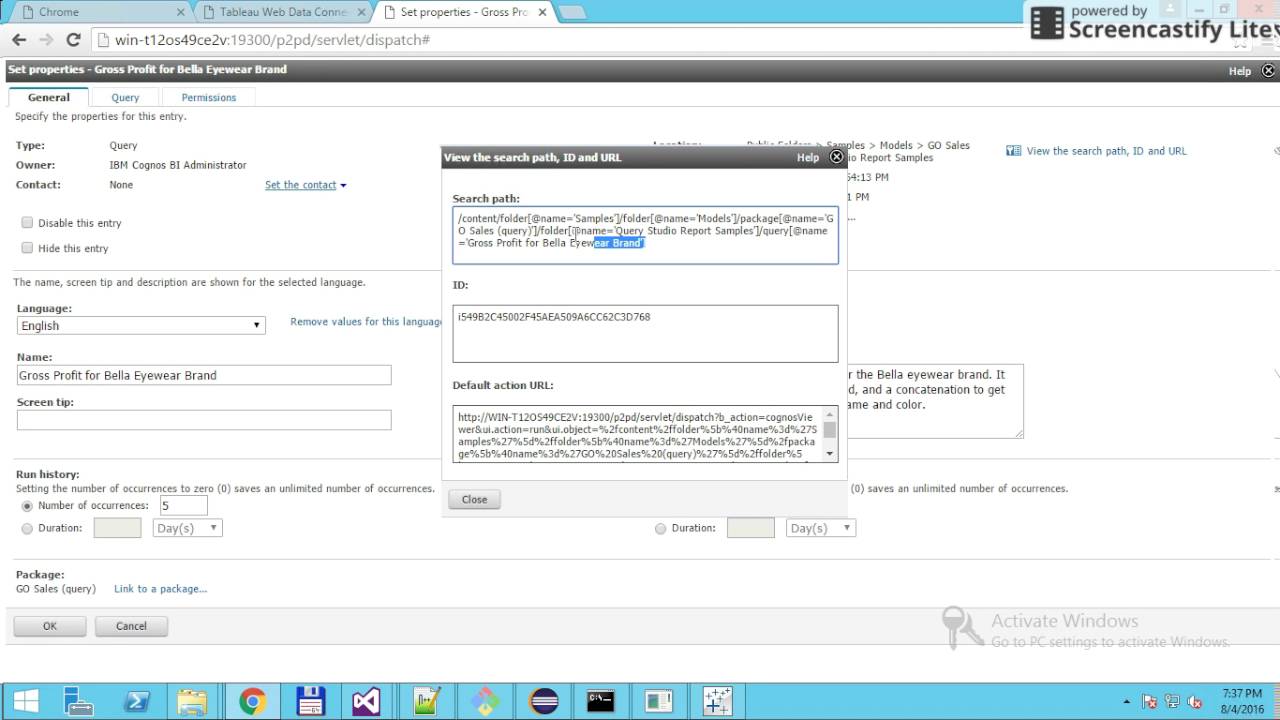Open the Command Prompt taskbar icon
Image resolution: width=1280 pixels, height=720 pixels.
(600, 701)
